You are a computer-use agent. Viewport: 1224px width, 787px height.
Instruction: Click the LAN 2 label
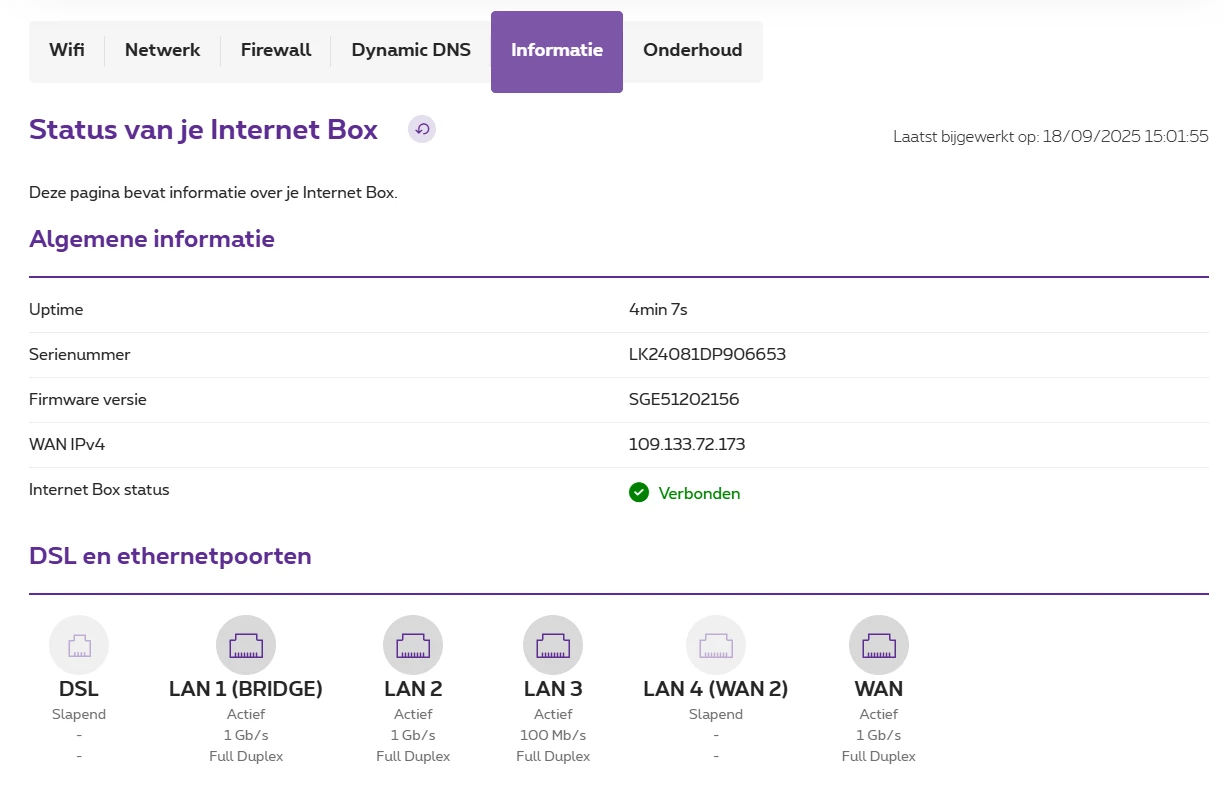413,689
